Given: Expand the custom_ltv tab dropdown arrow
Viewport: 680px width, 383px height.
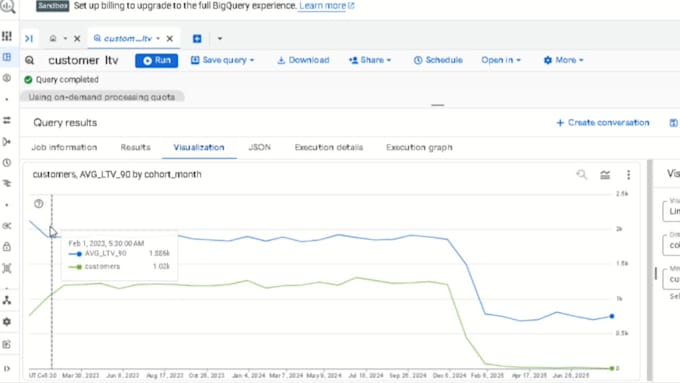Looking at the screenshot, I should [x=158, y=39].
